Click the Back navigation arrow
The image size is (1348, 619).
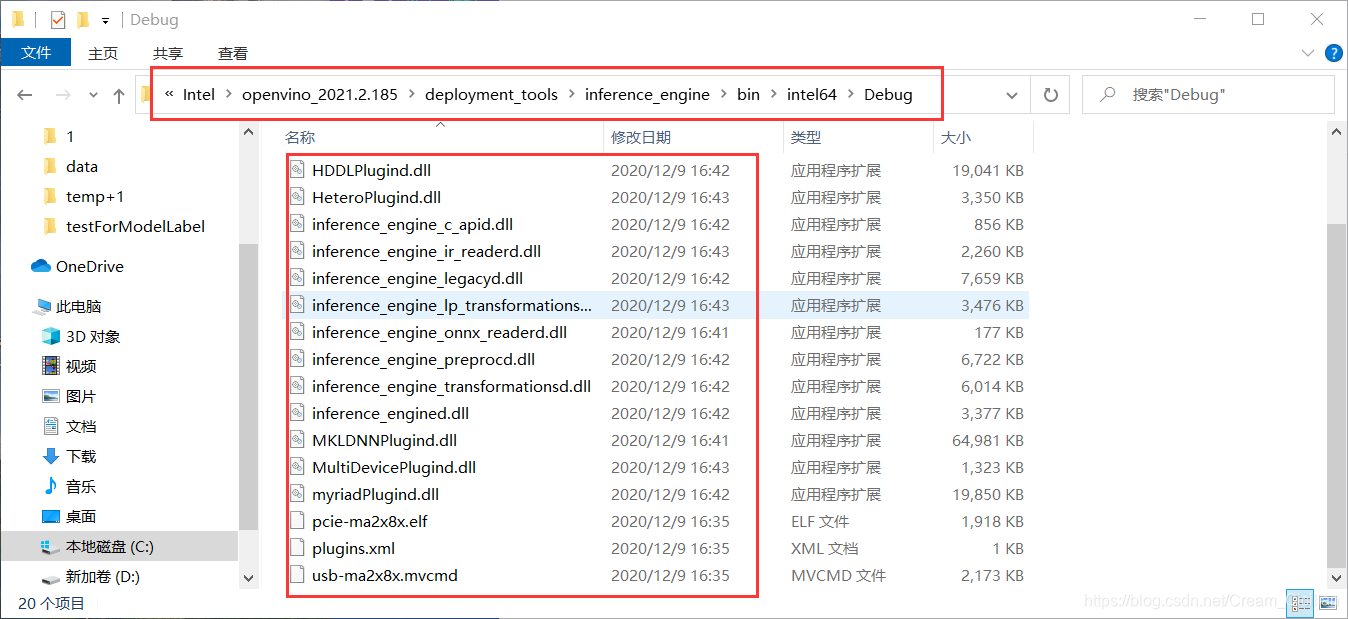pos(25,95)
